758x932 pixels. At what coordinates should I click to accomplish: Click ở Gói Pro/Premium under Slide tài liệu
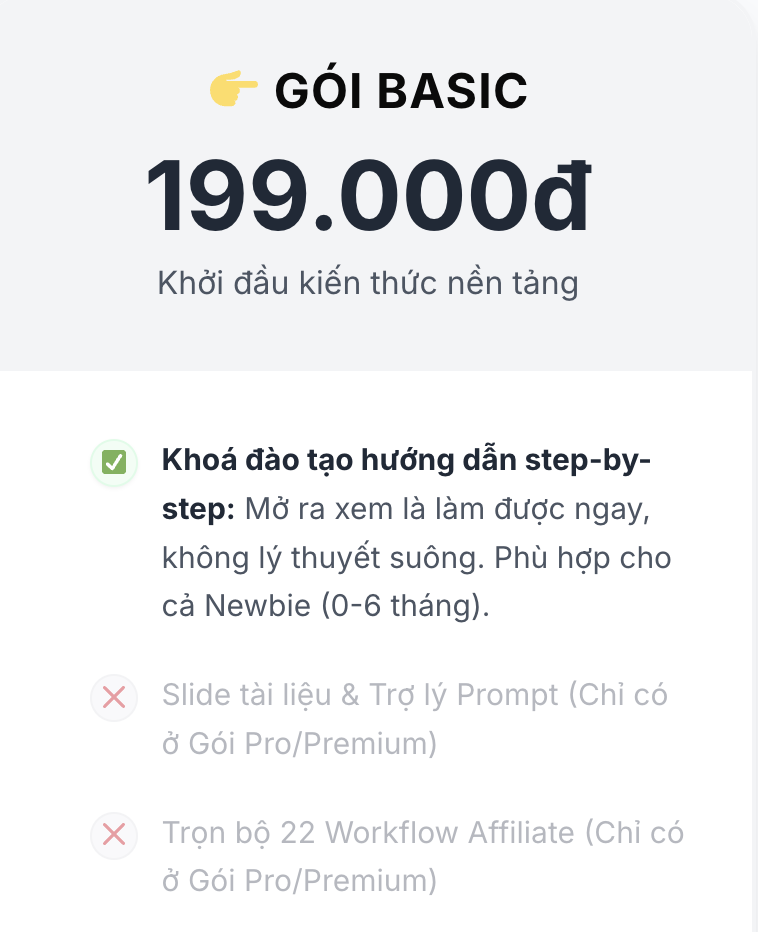(x=300, y=744)
